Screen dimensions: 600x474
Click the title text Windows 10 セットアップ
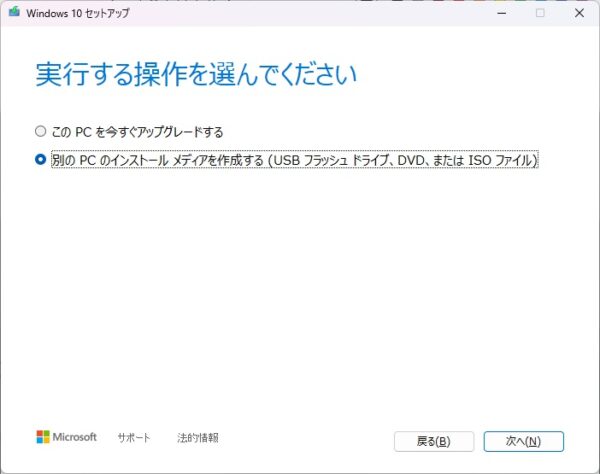point(78,13)
